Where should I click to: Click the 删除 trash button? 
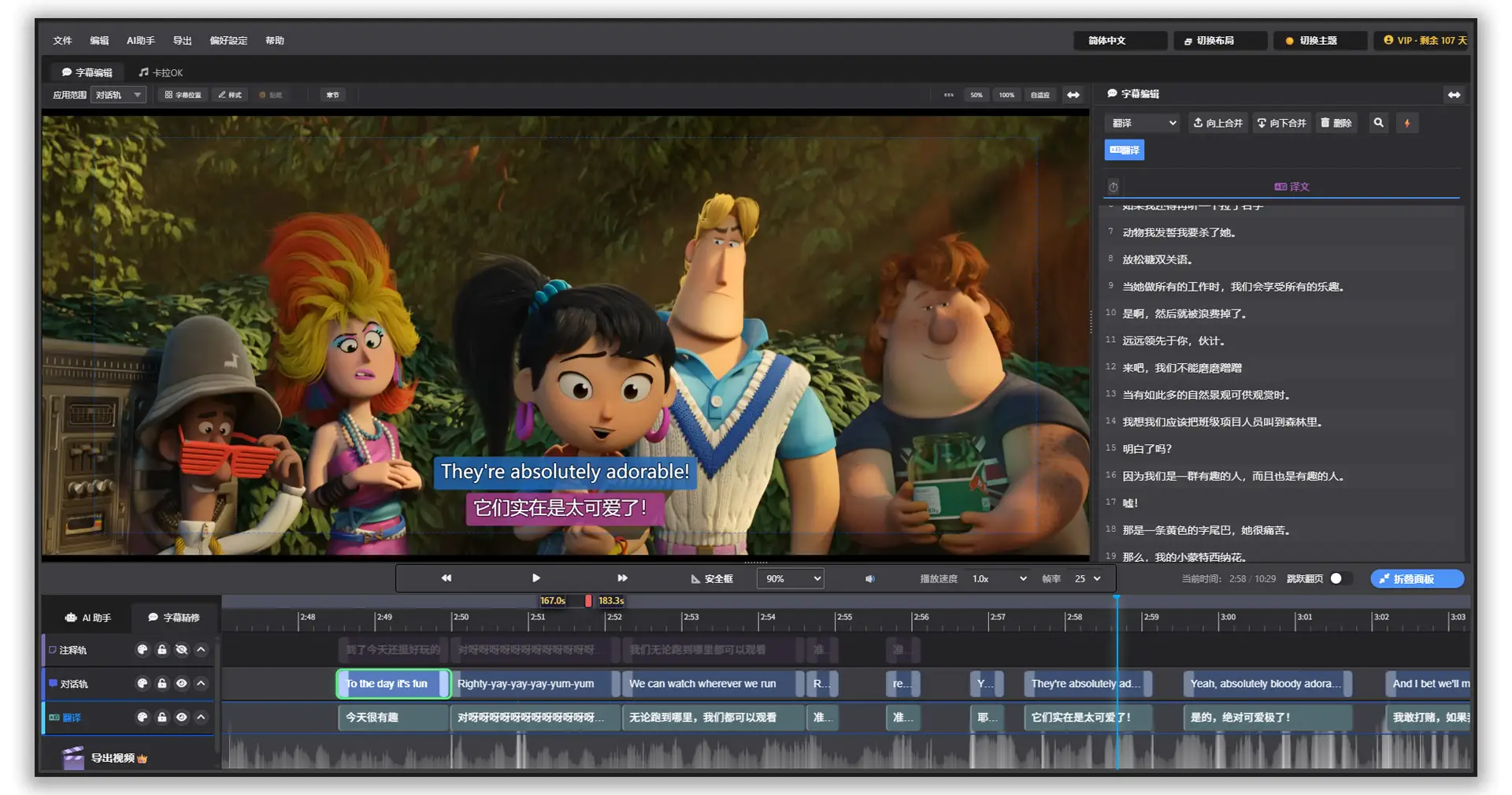[1336, 123]
